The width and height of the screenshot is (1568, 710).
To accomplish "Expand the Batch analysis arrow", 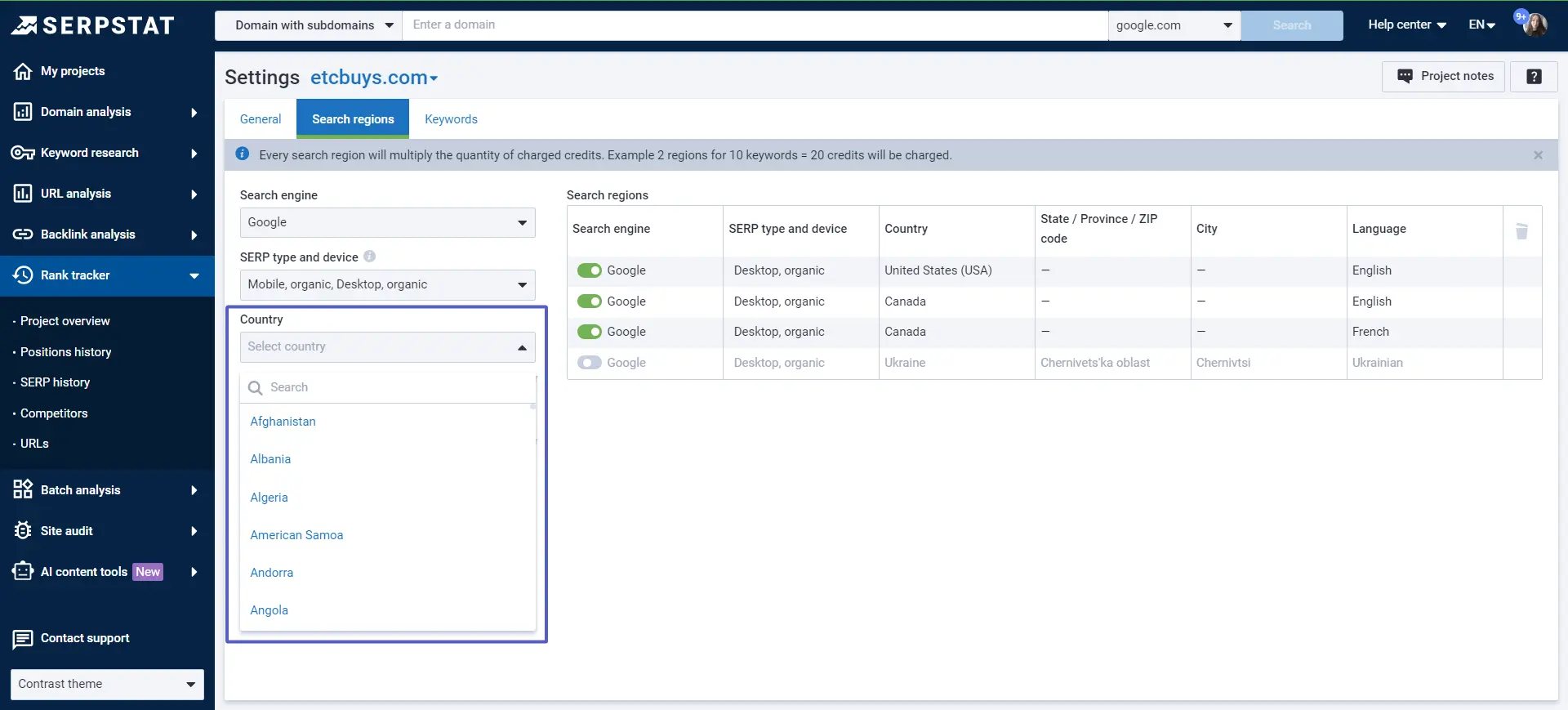I will point(194,490).
